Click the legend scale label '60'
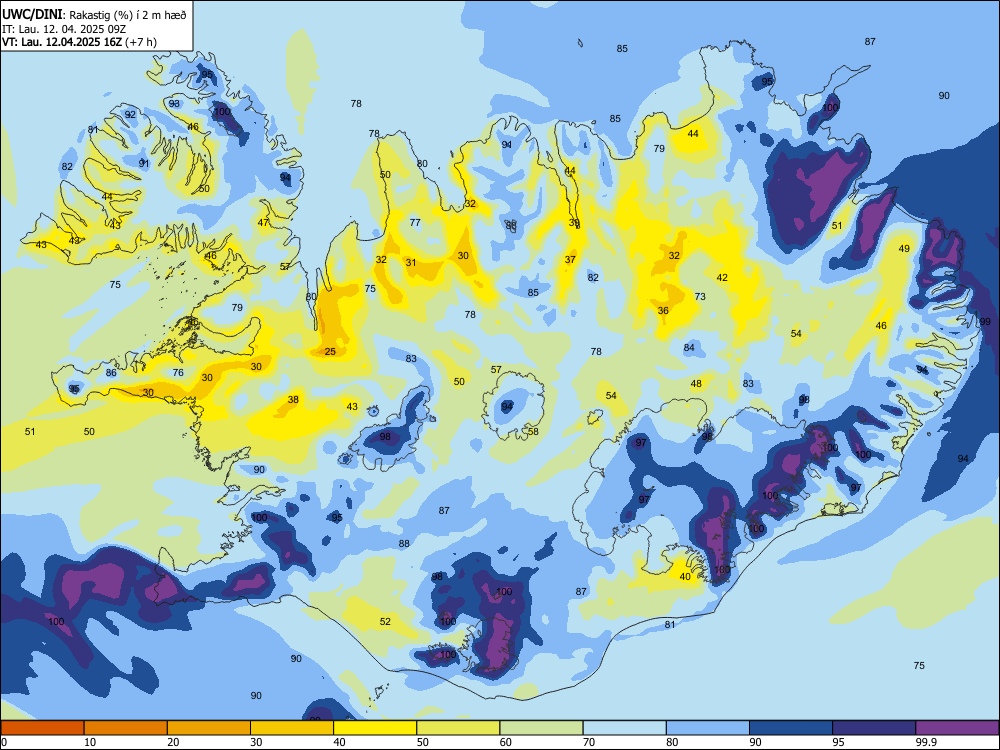Image resolution: width=1000 pixels, height=750 pixels. coord(505,742)
